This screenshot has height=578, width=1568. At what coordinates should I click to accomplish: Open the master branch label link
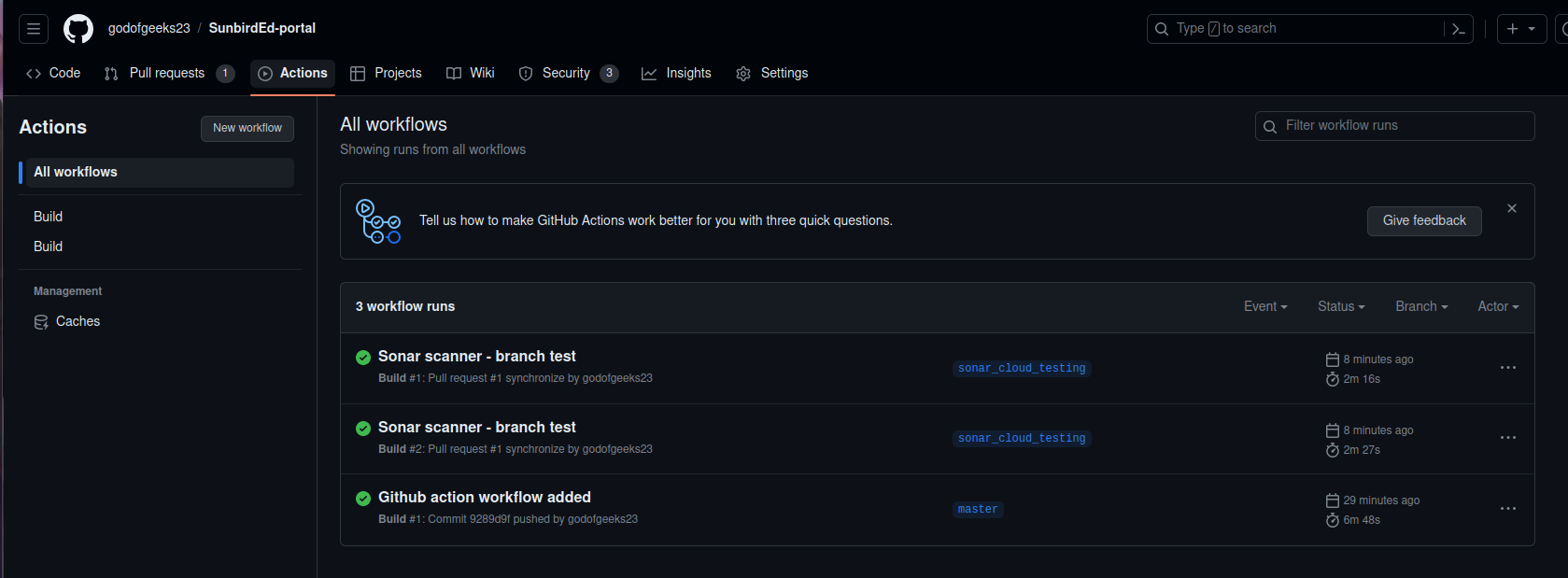pos(977,509)
